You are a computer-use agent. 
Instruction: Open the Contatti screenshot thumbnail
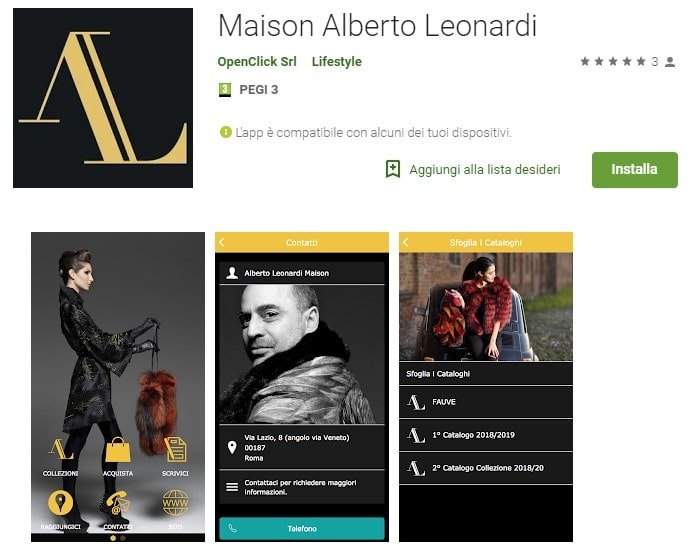pos(302,387)
